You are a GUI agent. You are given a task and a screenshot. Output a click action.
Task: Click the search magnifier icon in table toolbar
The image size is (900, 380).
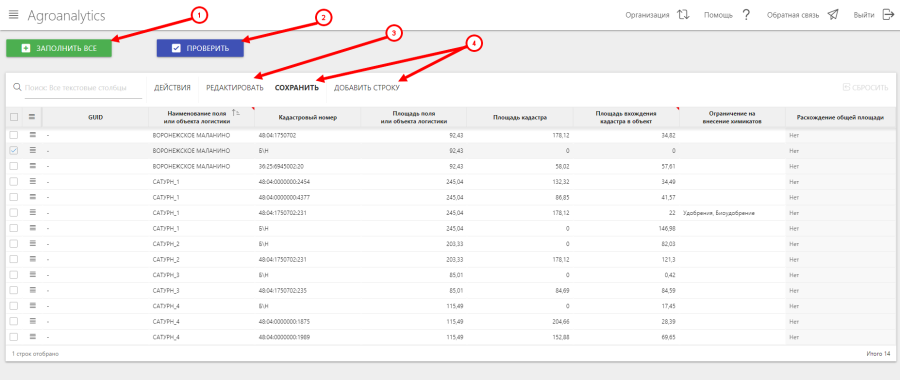click(17, 88)
